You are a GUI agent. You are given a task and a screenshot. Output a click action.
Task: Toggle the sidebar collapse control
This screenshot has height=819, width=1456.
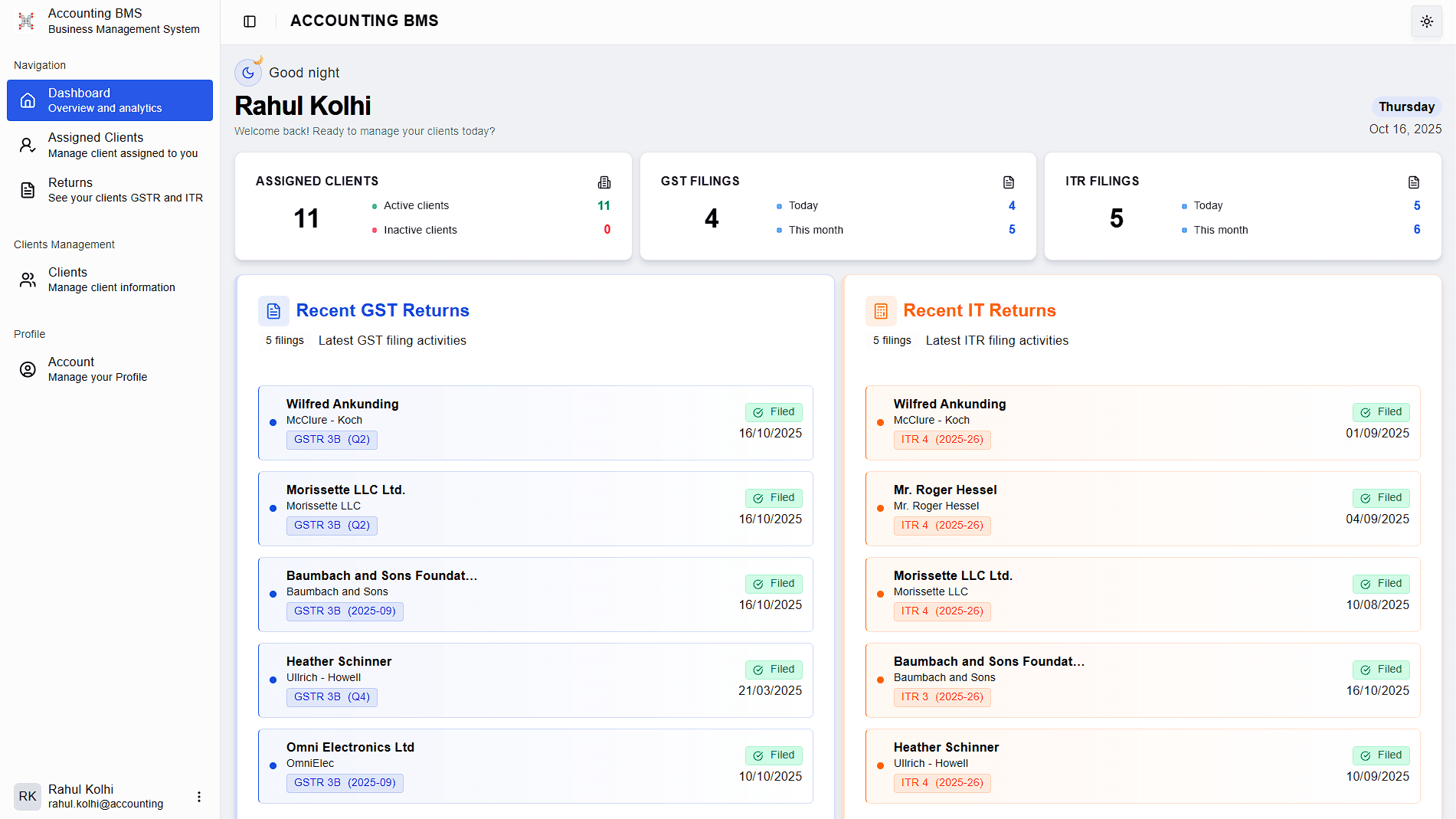(x=249, y=21)
